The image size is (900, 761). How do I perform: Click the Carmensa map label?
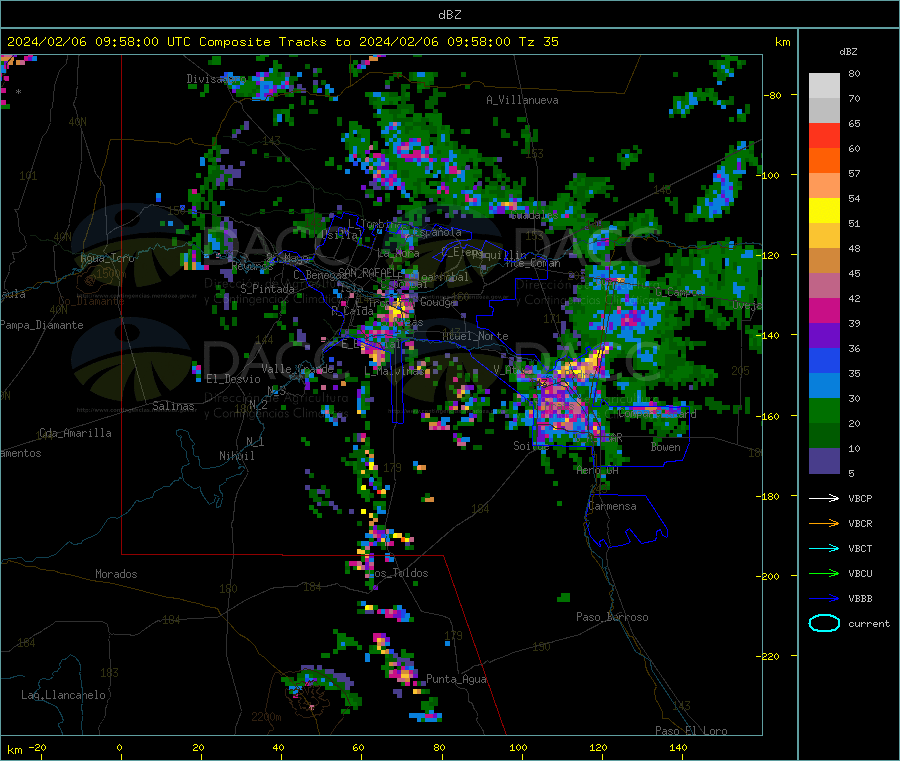[x=612, y=507]
